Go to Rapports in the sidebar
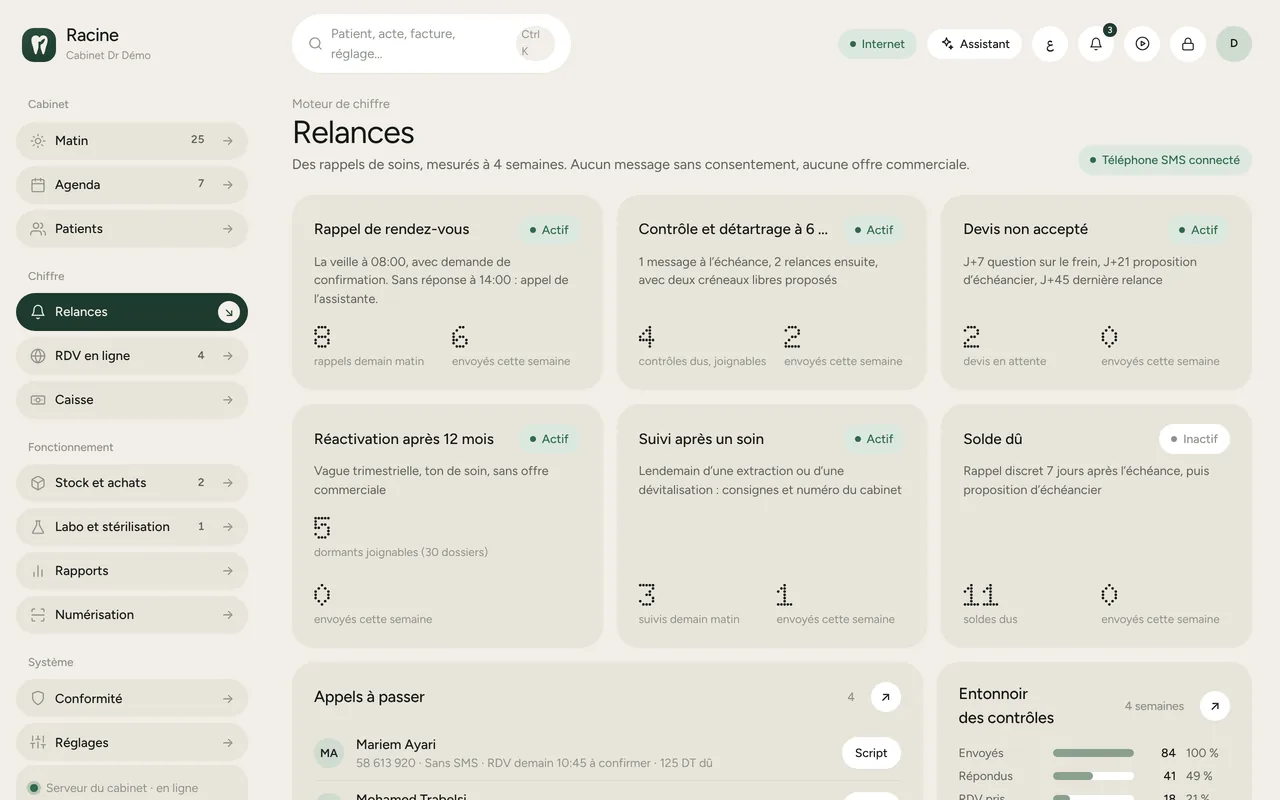The width and height of the screenshot is (1280, 800). point(132,571)
